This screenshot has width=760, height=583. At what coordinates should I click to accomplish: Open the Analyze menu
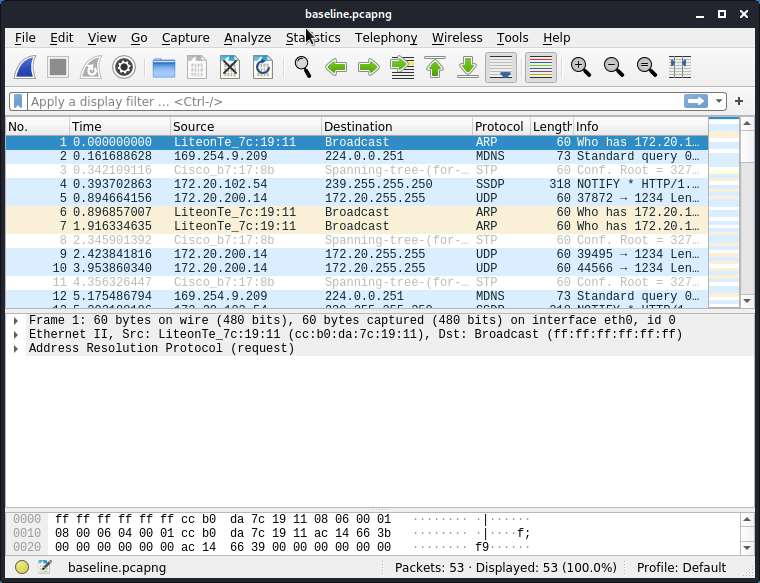(248, 38)
